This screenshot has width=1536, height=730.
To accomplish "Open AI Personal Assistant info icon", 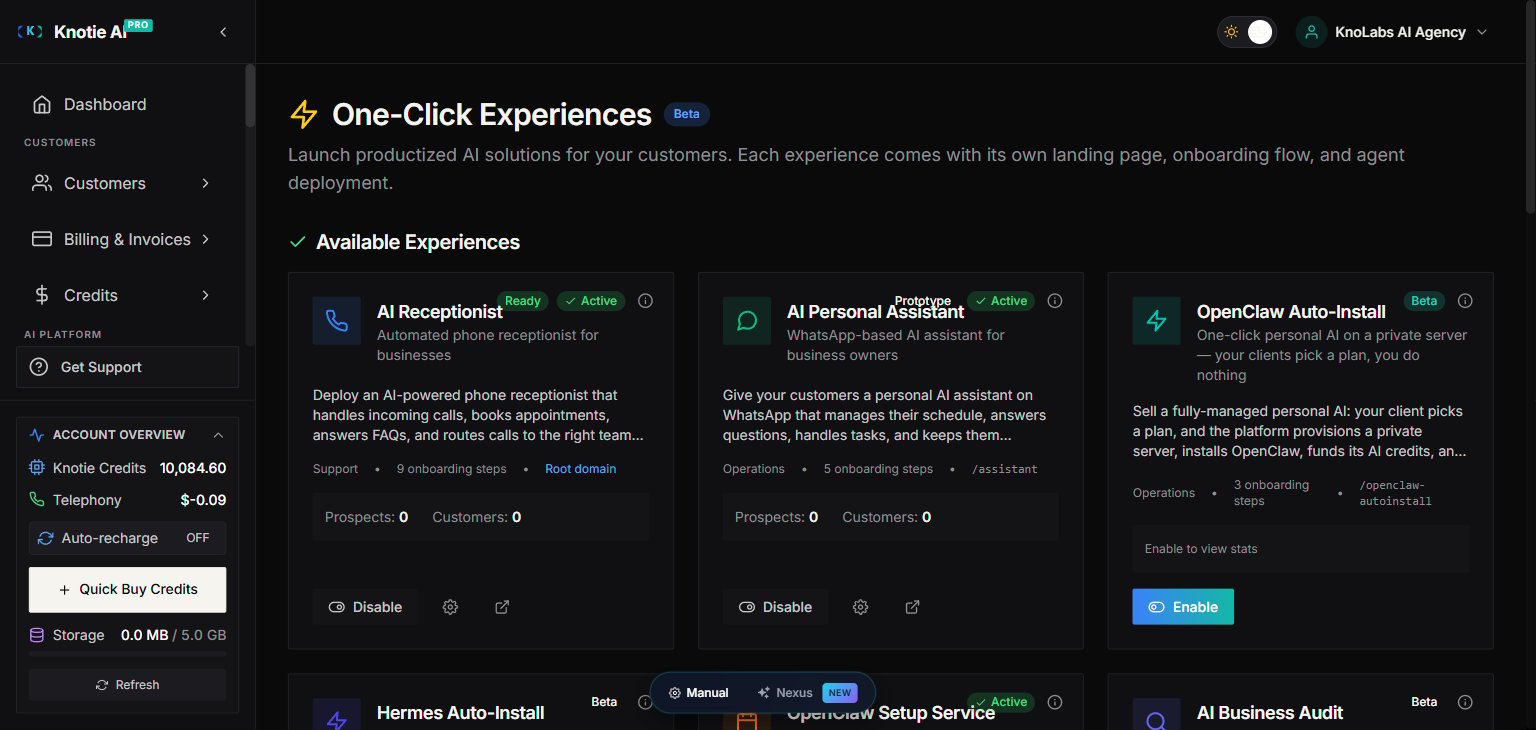I will [x=1055, y=301].
